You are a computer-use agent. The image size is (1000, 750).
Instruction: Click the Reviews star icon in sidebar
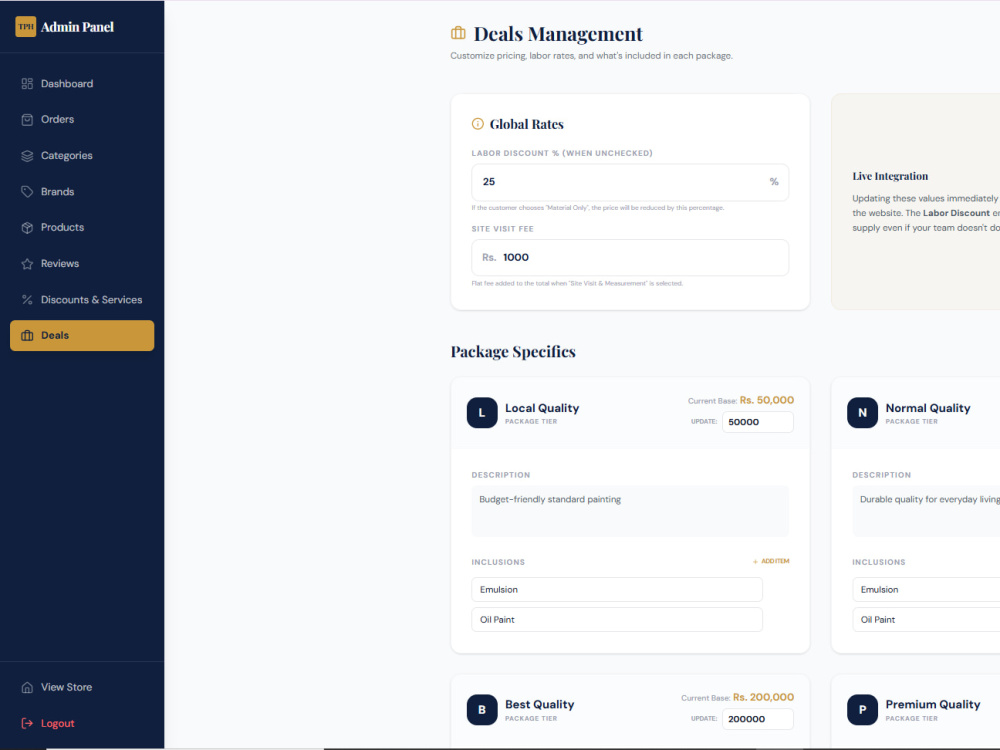(x=27, y=263)
